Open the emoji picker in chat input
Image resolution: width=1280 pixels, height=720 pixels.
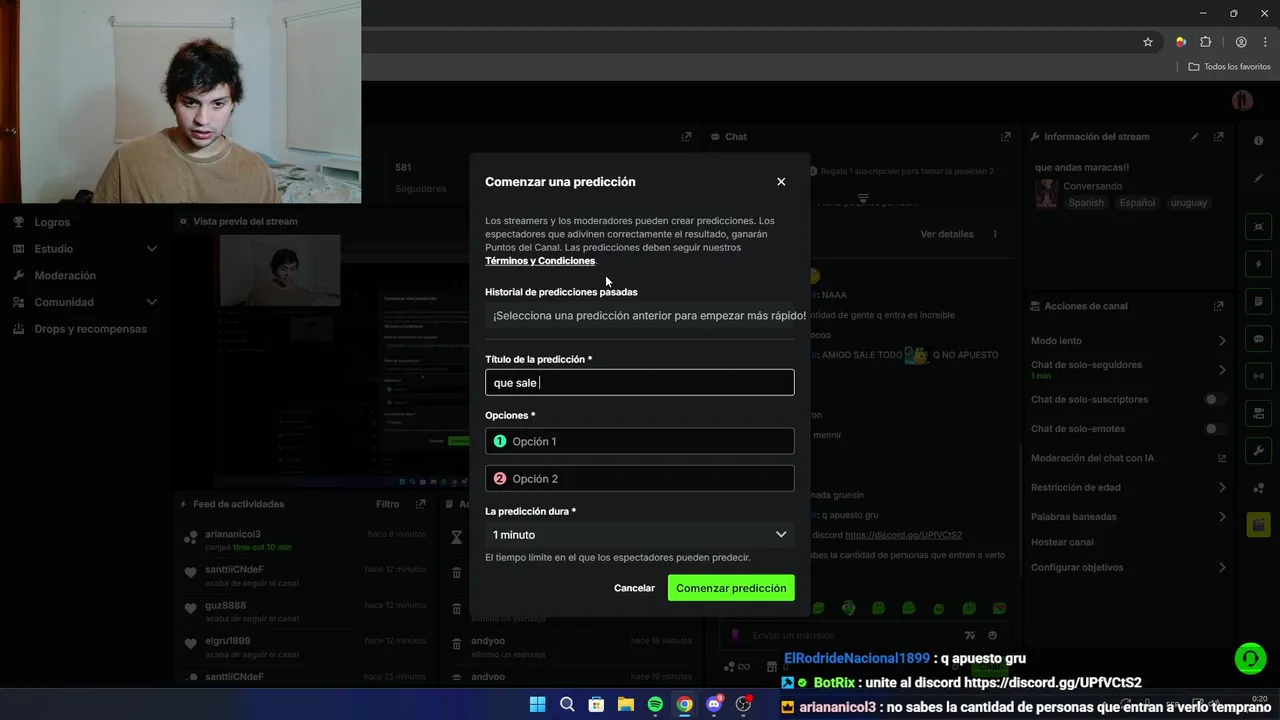tap(992, 635)
